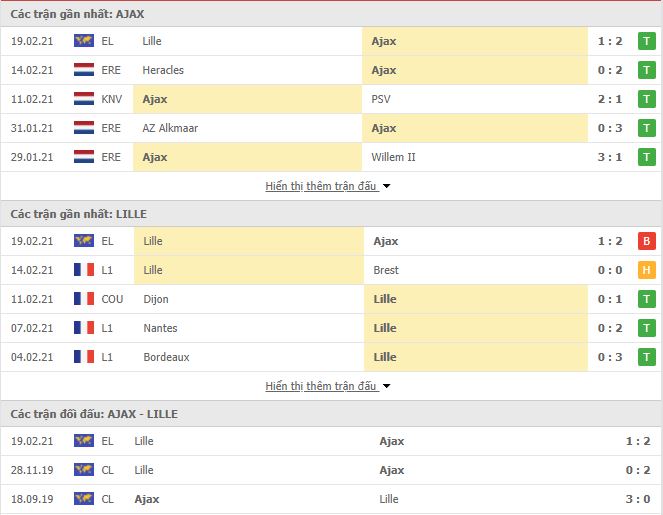Click the dropdown arrow in Ajax's show-more link
This screenshot has width=663, height=515.
[386, 186]
